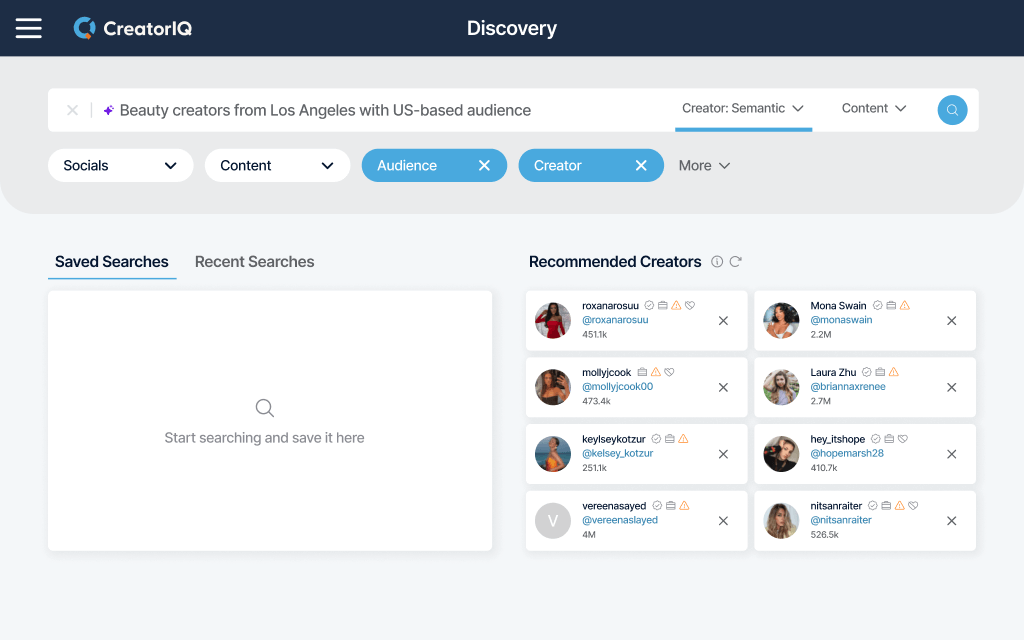Click the verified badge on vereenasayed's card
This screenshot has width=1024, height=640.
tap(656, 504)
